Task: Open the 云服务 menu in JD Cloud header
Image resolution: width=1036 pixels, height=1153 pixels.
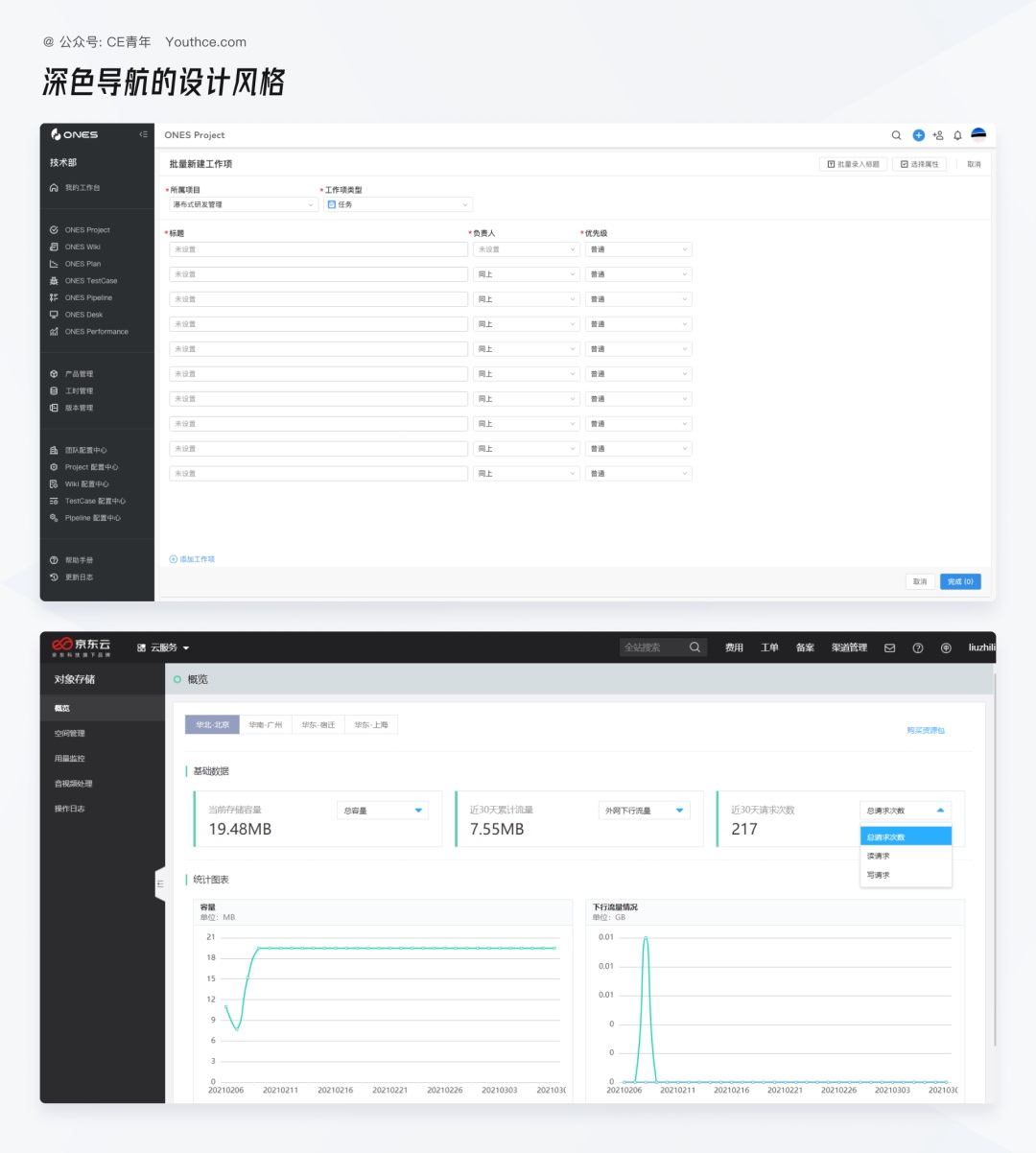Action: coord(164,648)
